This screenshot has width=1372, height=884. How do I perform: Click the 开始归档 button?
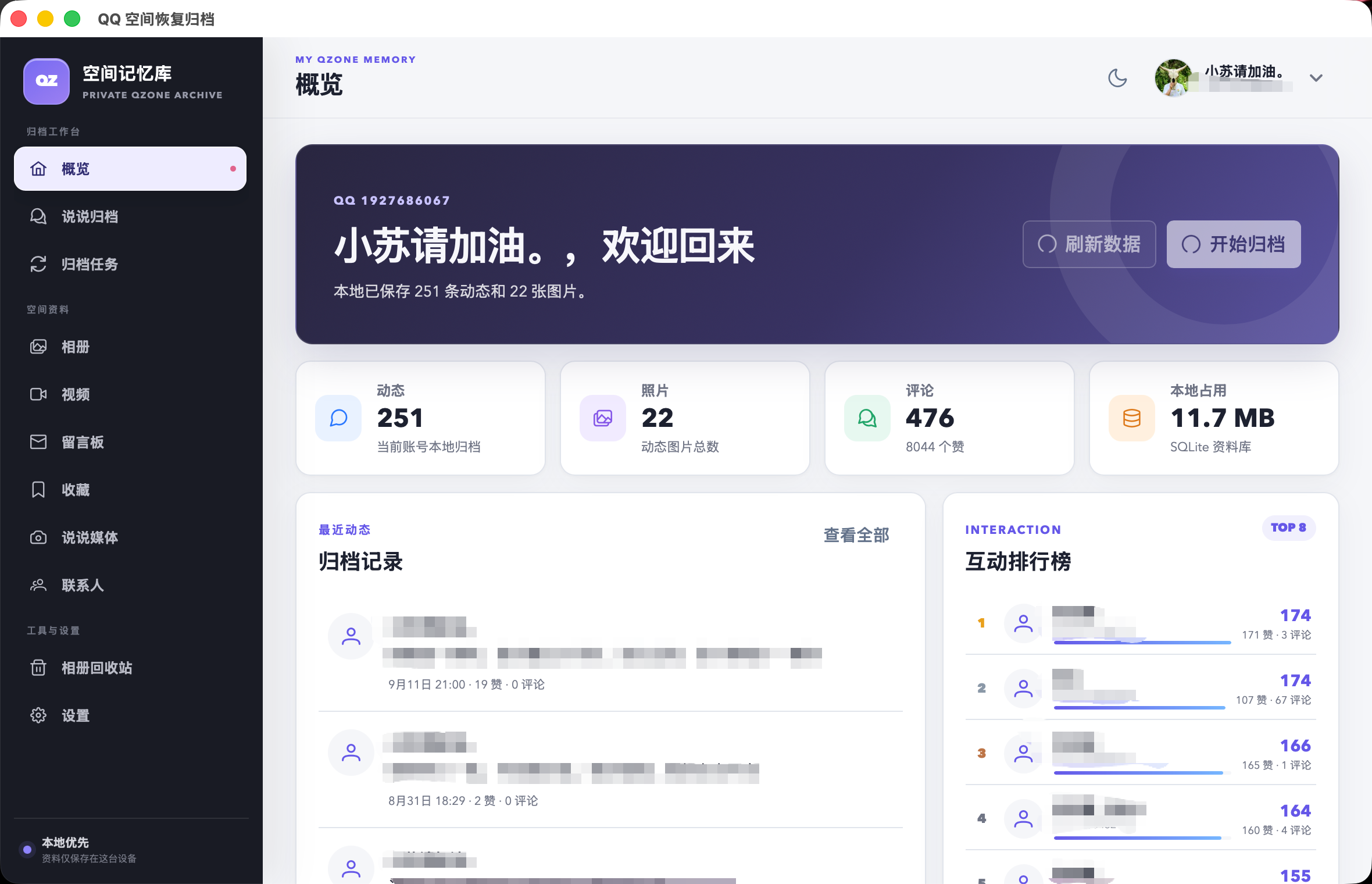(x=1234, y=244)
